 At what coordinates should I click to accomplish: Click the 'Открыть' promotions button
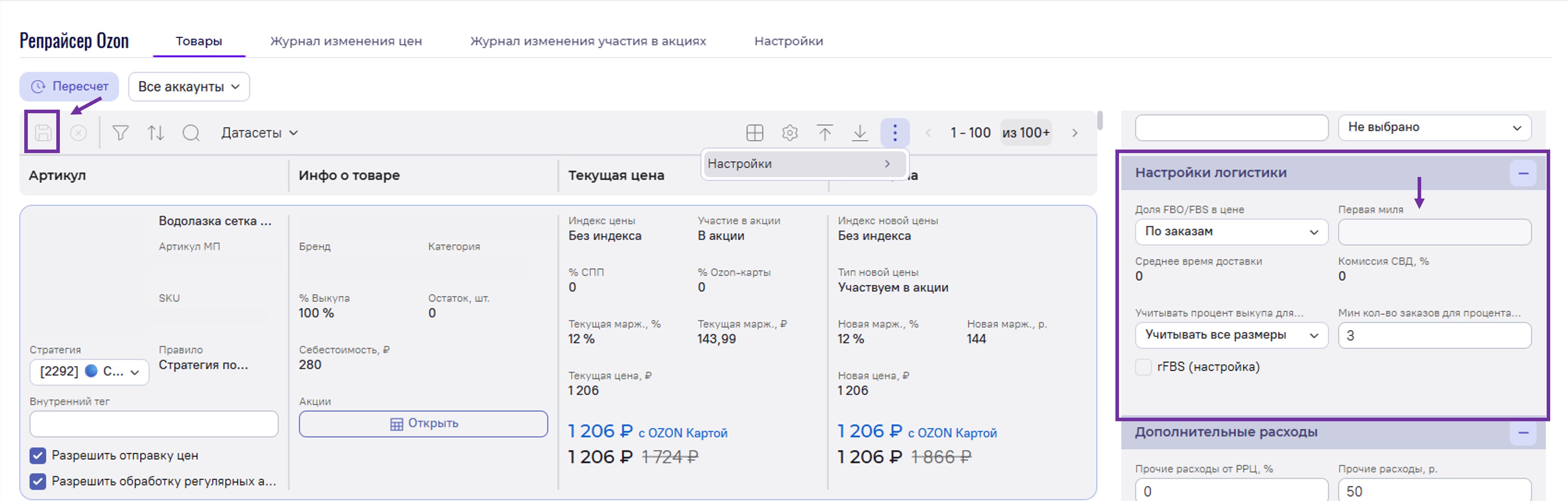423,424
